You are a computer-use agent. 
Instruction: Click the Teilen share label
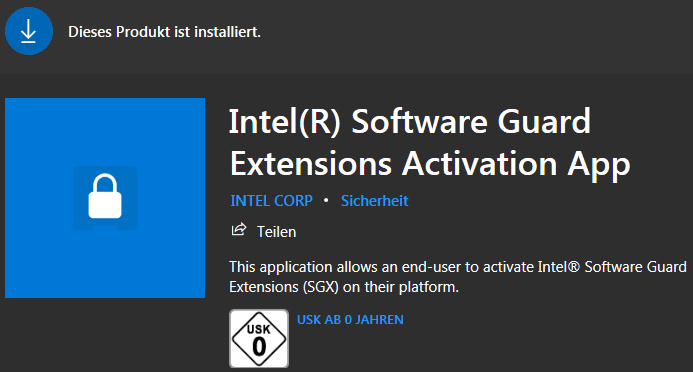[277, 232]
